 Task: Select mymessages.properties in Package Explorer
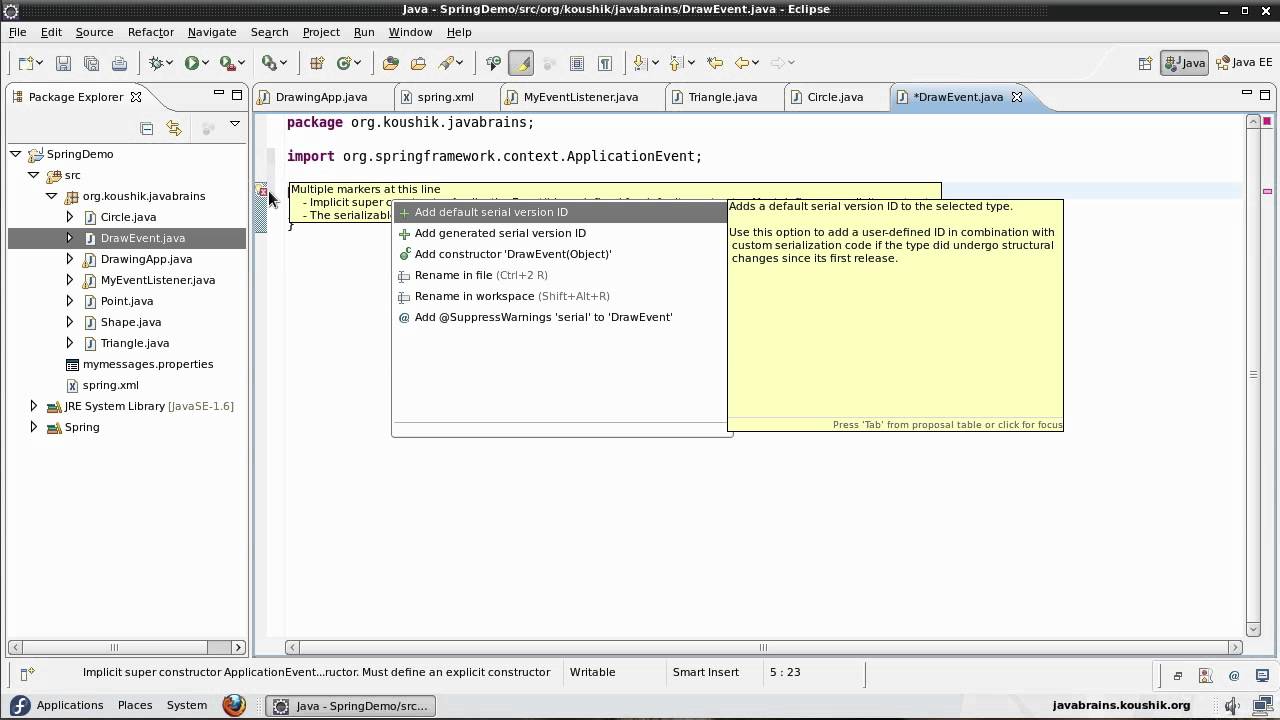148,364
